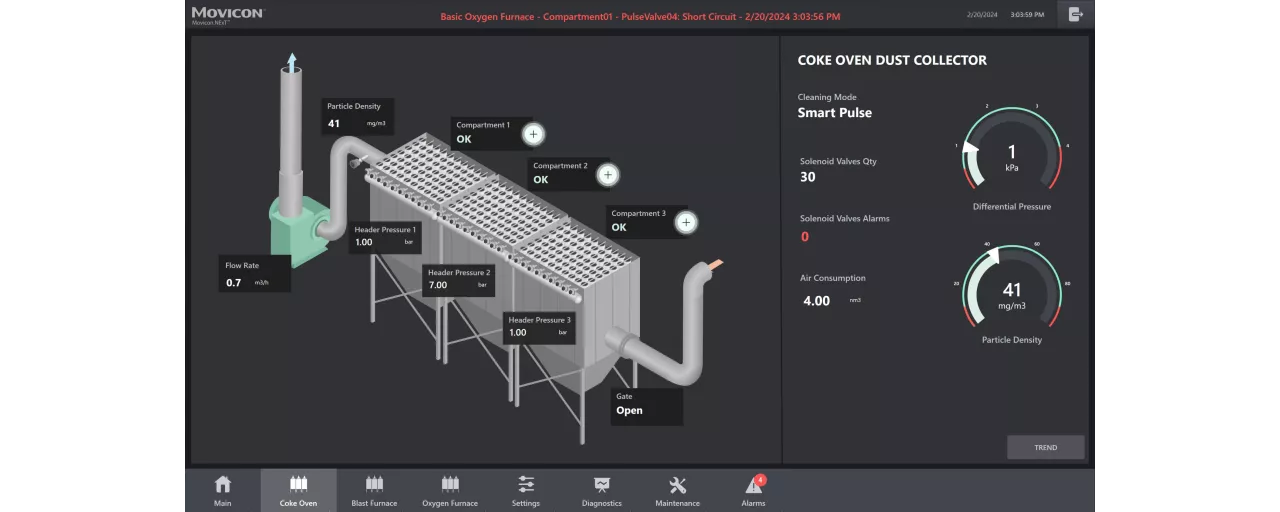Open the Maintenance tools icon
The width and height of the screenshot is (1280, 512).
[x=677, y=485]
